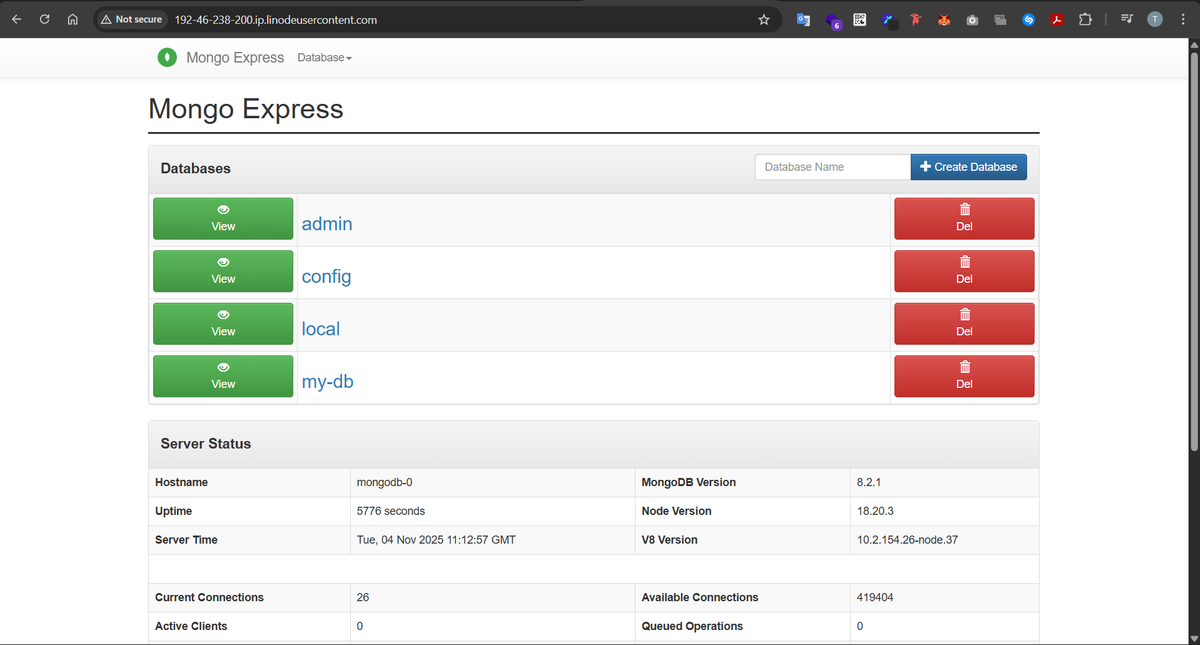
Task: Open the local database link
Action: coord(321,328)
